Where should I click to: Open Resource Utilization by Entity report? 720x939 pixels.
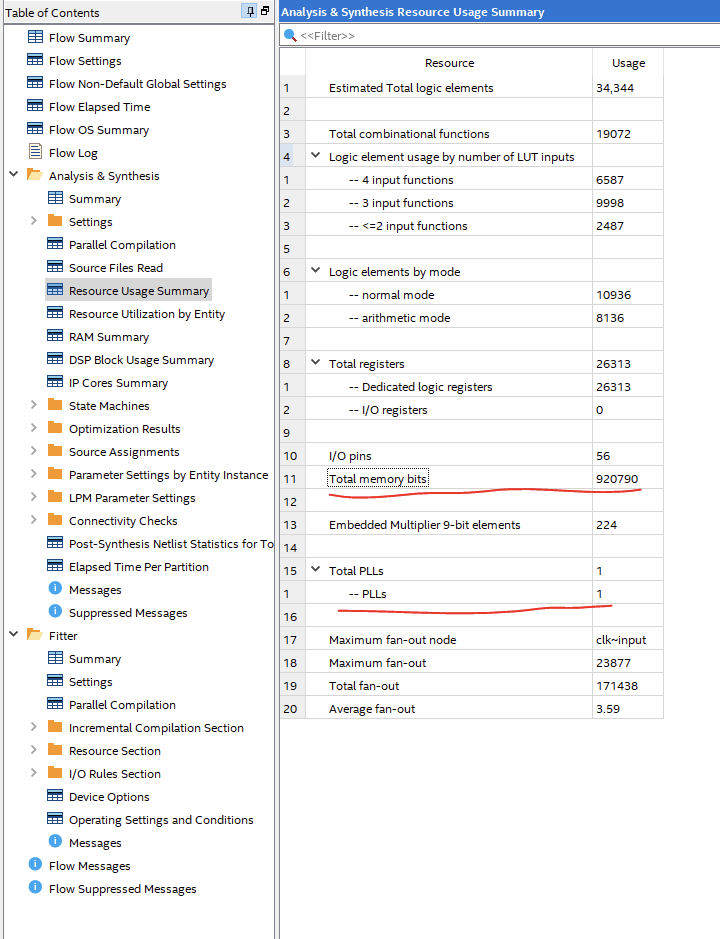(146, 314)
